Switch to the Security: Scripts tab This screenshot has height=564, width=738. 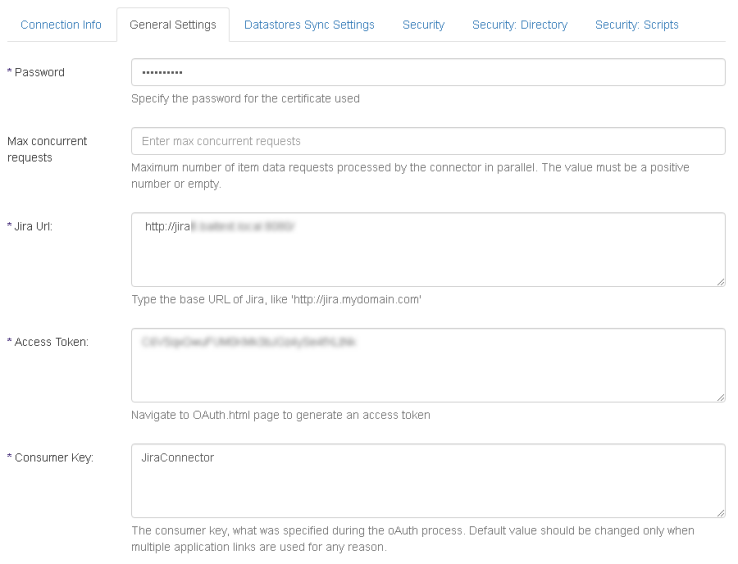click(636, 25)
